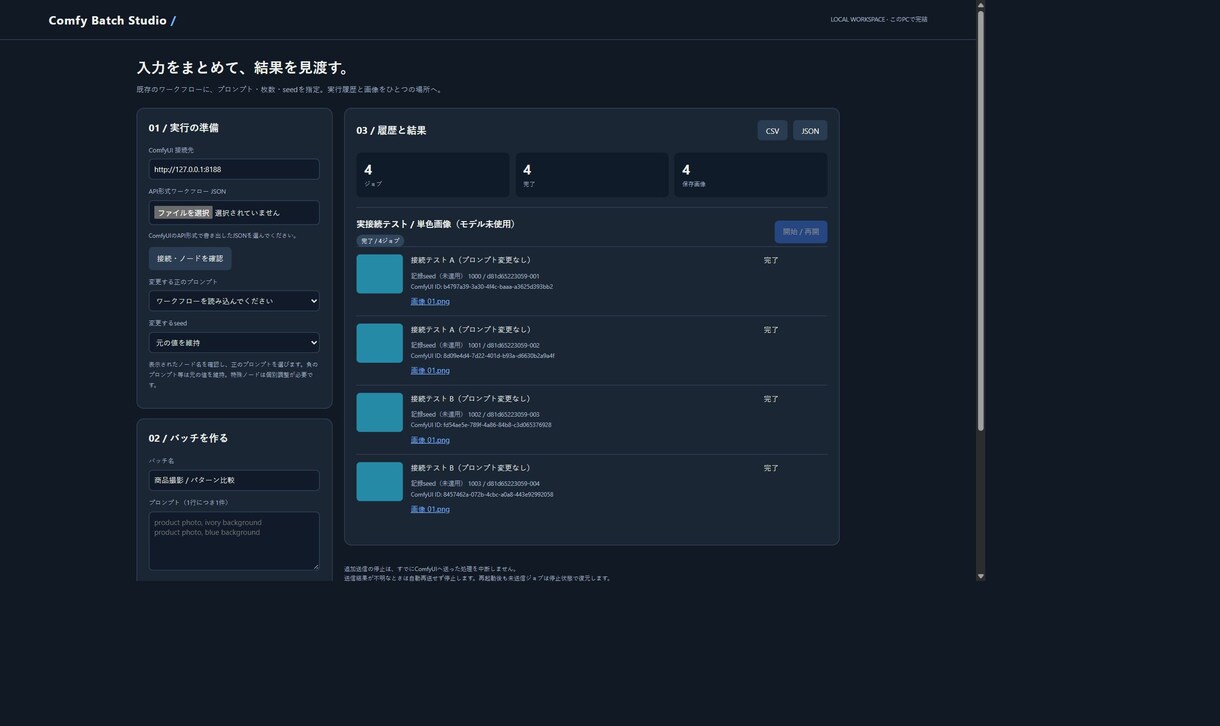1220x726 pixels.
Task: Click the 完了 status of seed 1000 job
Action: pos(771,260)
